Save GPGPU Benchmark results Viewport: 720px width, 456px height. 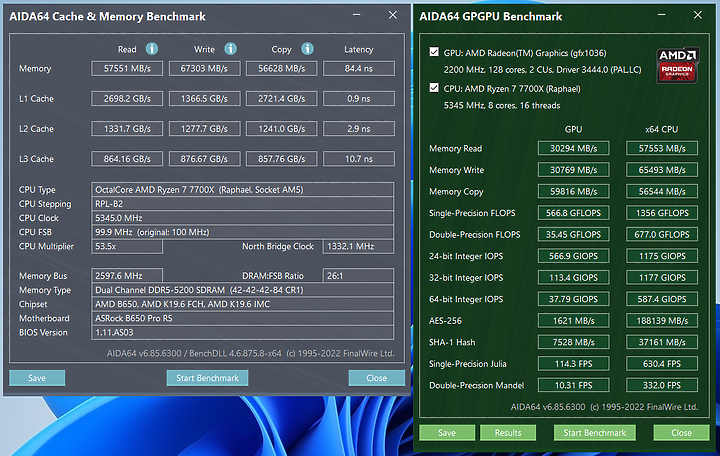click(x=447, y=433)
